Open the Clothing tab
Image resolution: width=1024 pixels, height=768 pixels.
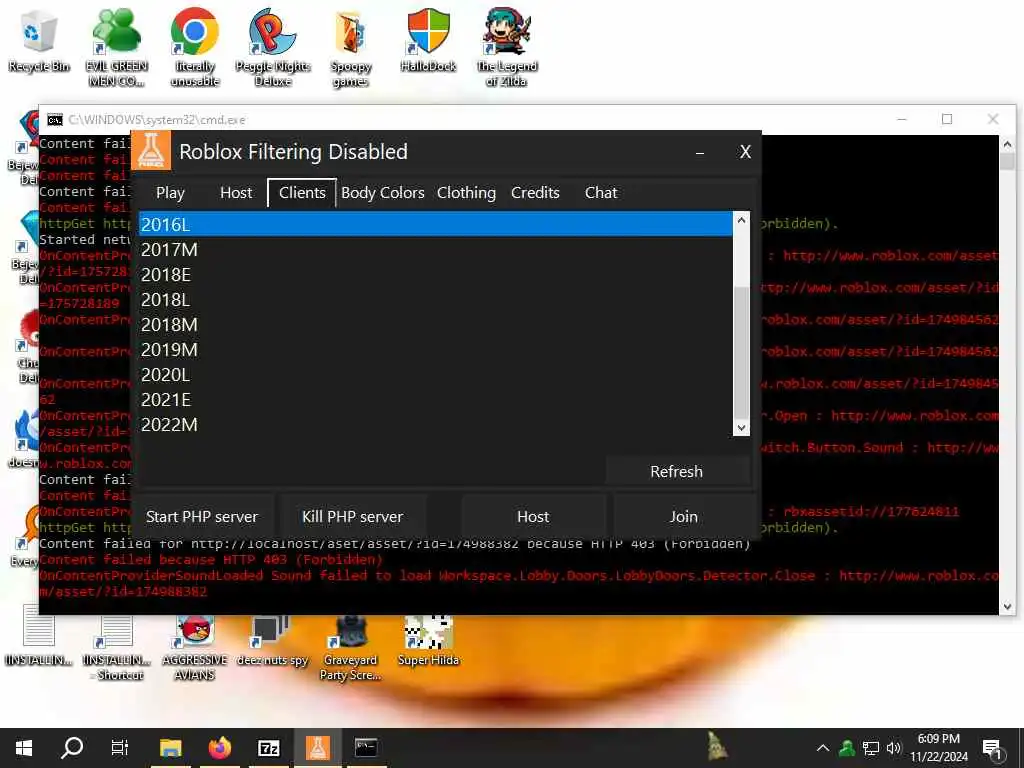[x=466, y=193]
